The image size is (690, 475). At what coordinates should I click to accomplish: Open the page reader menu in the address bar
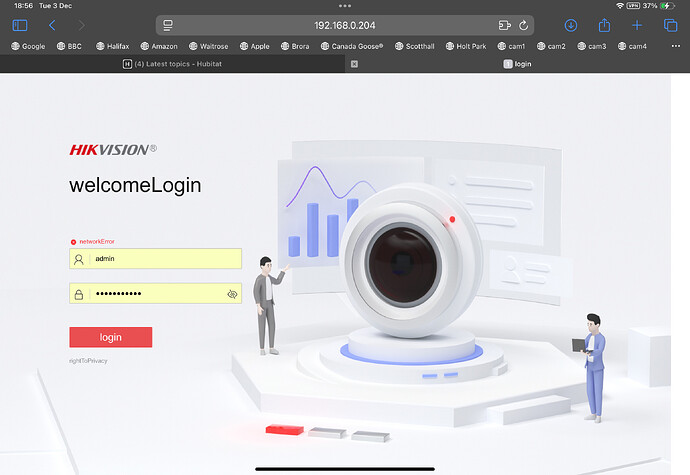click(168, 25)
